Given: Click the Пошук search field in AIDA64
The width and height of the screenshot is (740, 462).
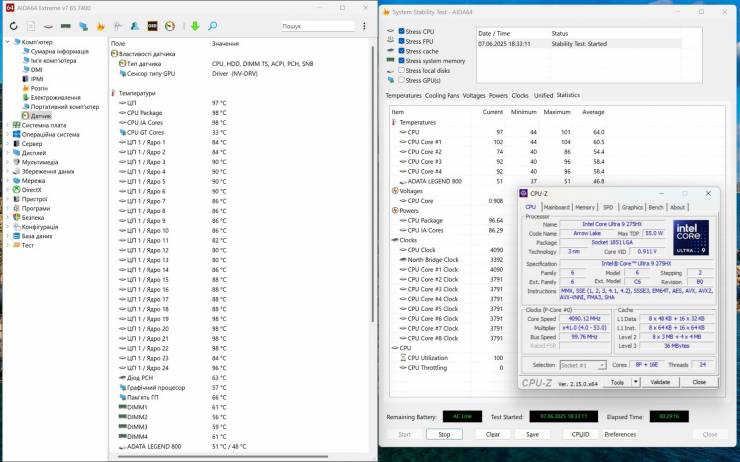Looking at the screenshot, I should click(x=317, y=26).
